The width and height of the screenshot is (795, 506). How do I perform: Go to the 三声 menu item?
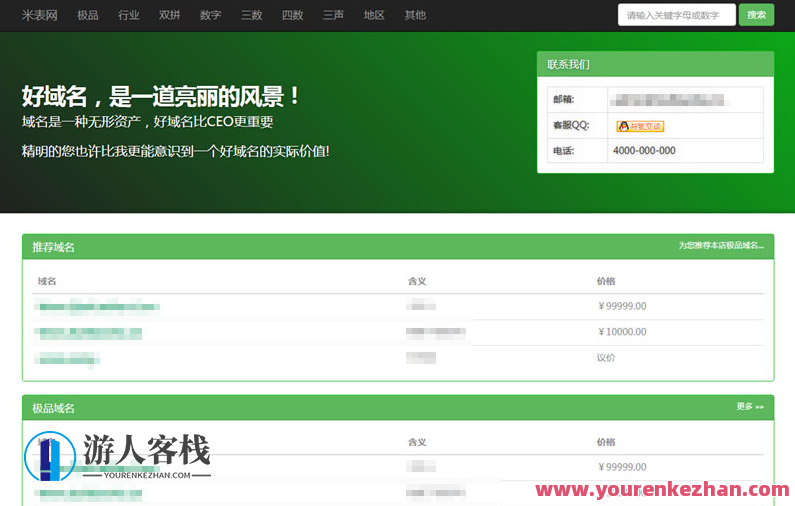[x=333, y=15]
